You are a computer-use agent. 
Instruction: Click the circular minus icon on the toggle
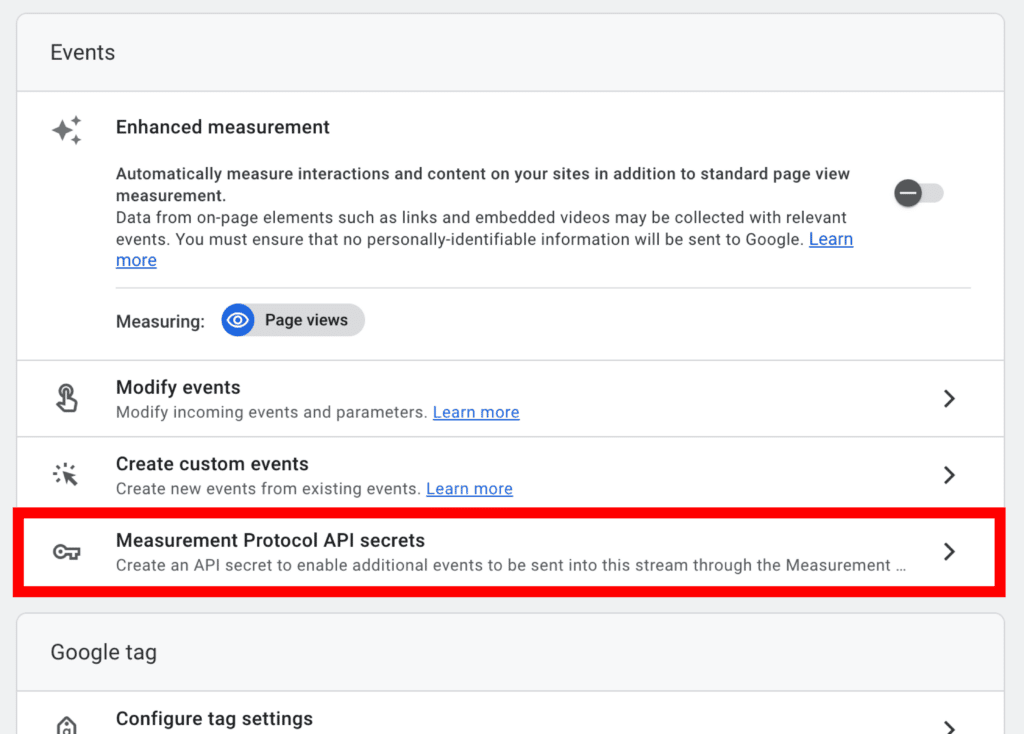tap(908, 192)
